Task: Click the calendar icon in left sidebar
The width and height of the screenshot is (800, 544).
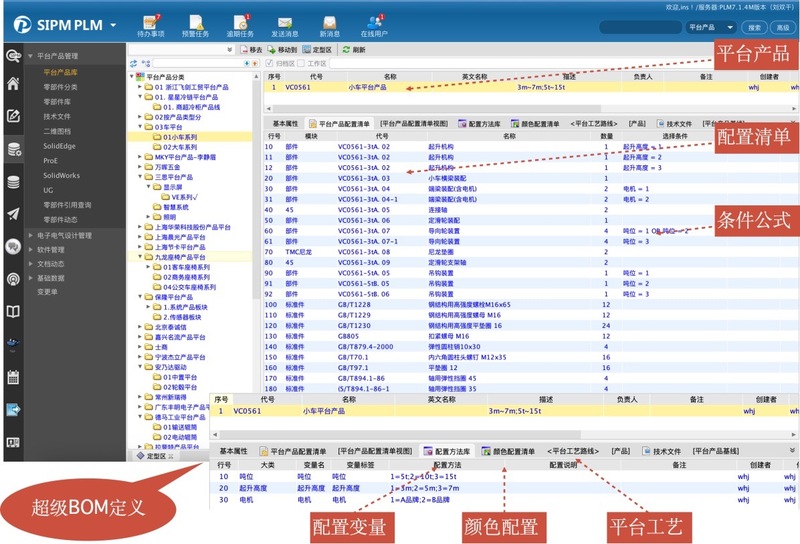Action: coord(13,377)
